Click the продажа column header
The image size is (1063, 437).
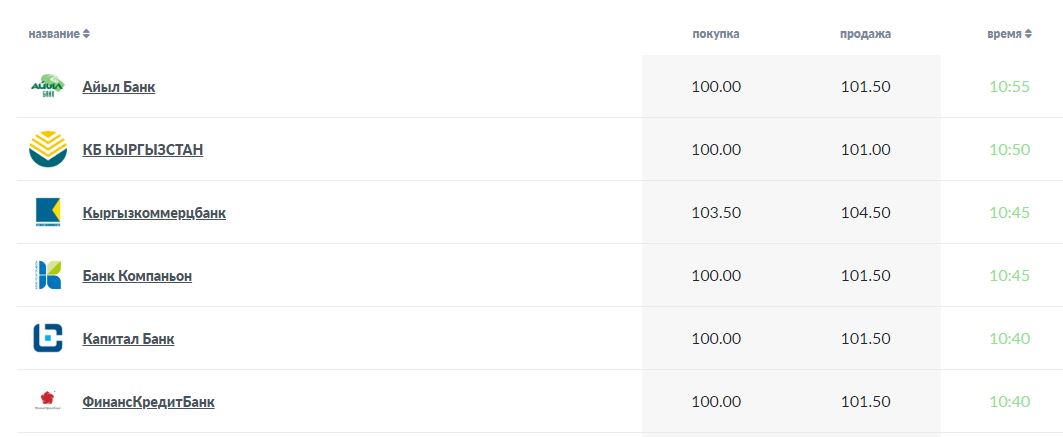tap(866, 34)
